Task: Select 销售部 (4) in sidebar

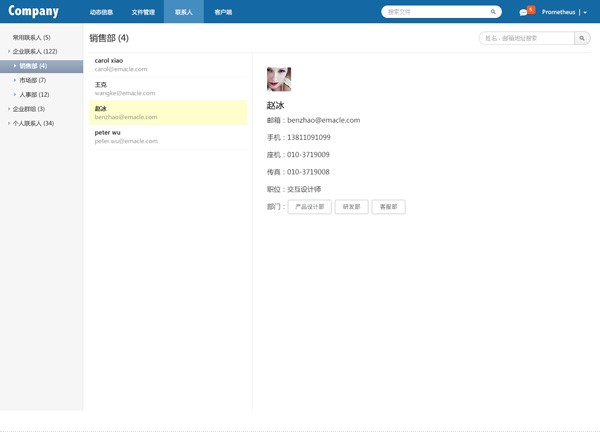Action: 41,66
